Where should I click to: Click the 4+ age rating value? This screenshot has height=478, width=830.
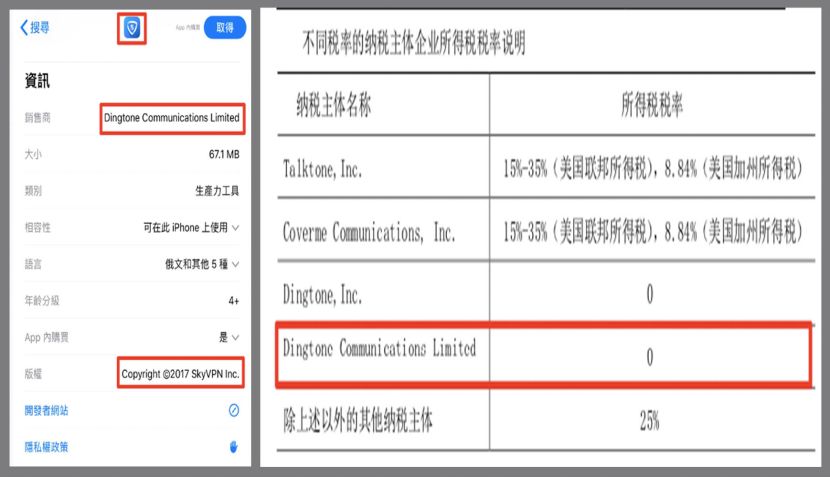[233, 301]
